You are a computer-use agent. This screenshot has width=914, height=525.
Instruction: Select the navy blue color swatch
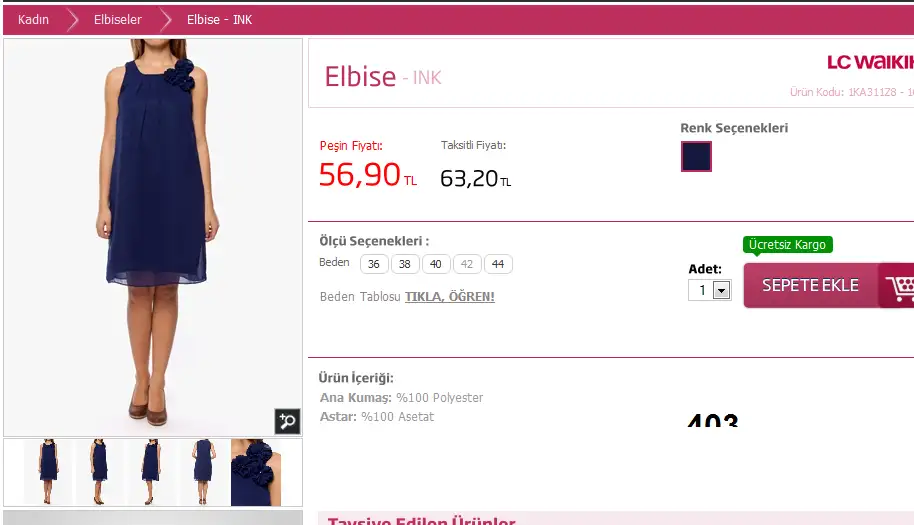pyautogui.click(x=696, y=156)
